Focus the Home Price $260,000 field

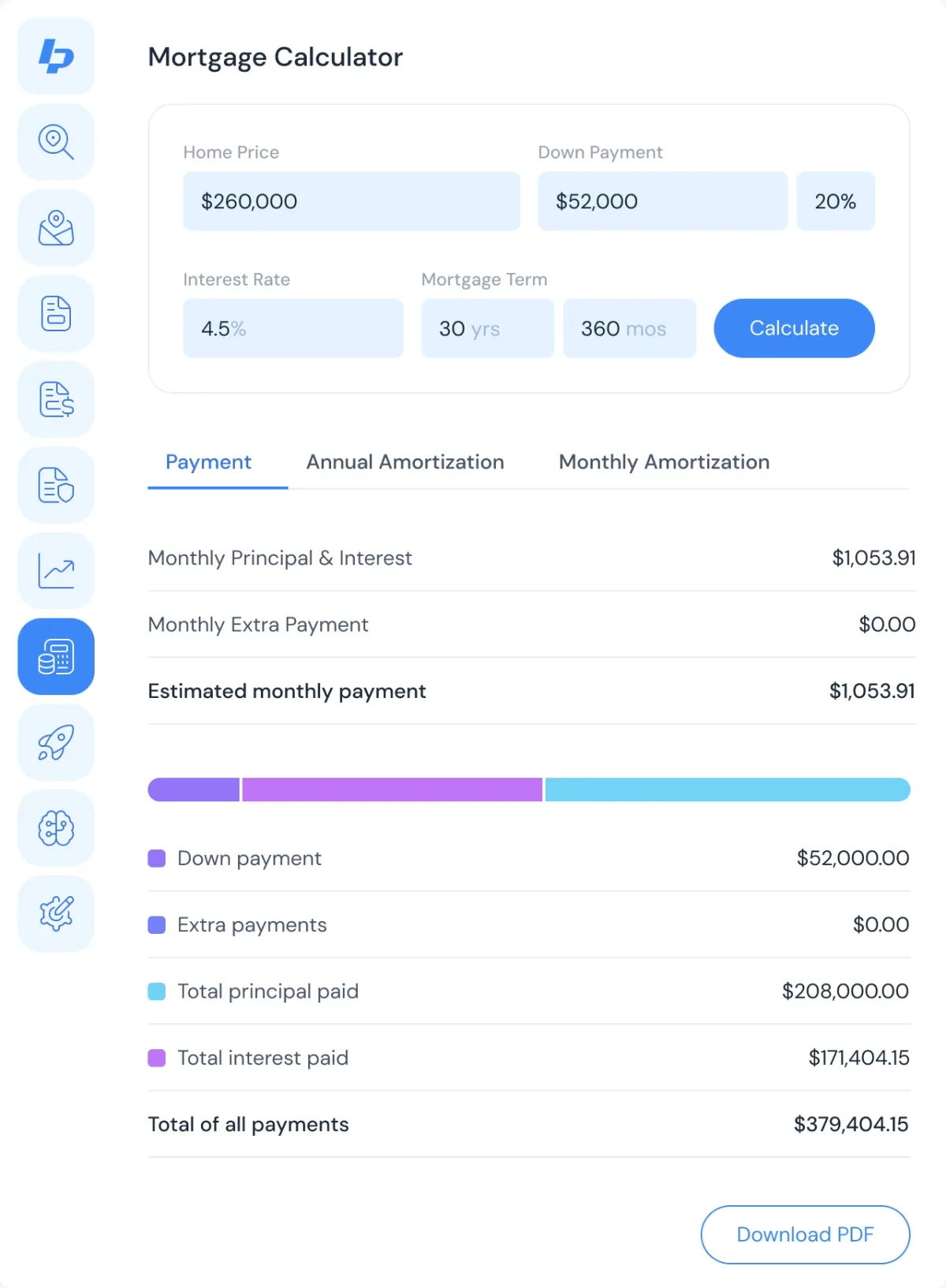point(352,201)
